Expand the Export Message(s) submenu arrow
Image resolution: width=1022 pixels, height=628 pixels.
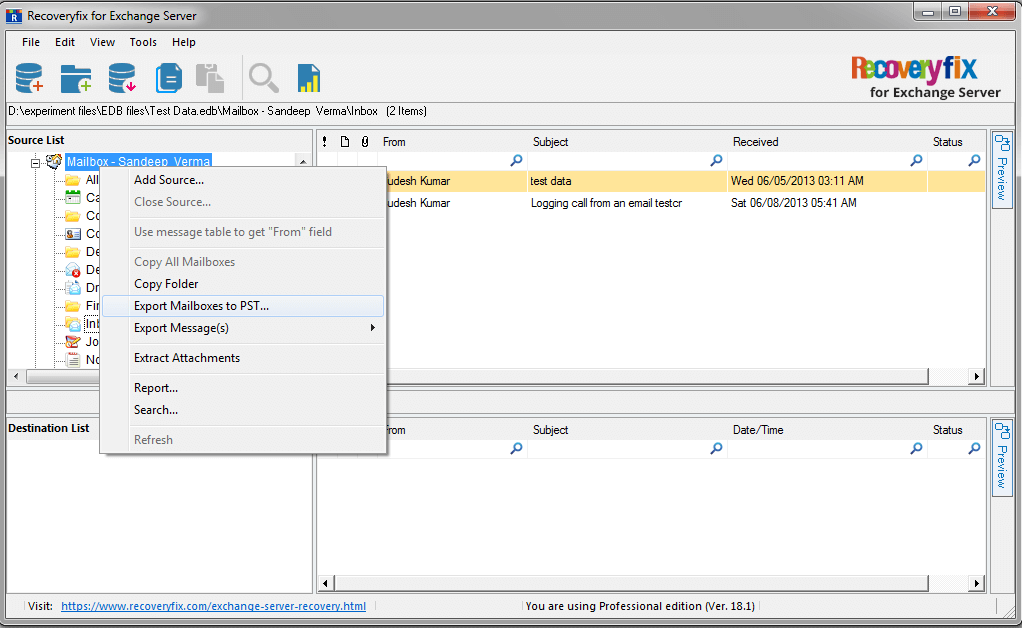pos(373,328)
